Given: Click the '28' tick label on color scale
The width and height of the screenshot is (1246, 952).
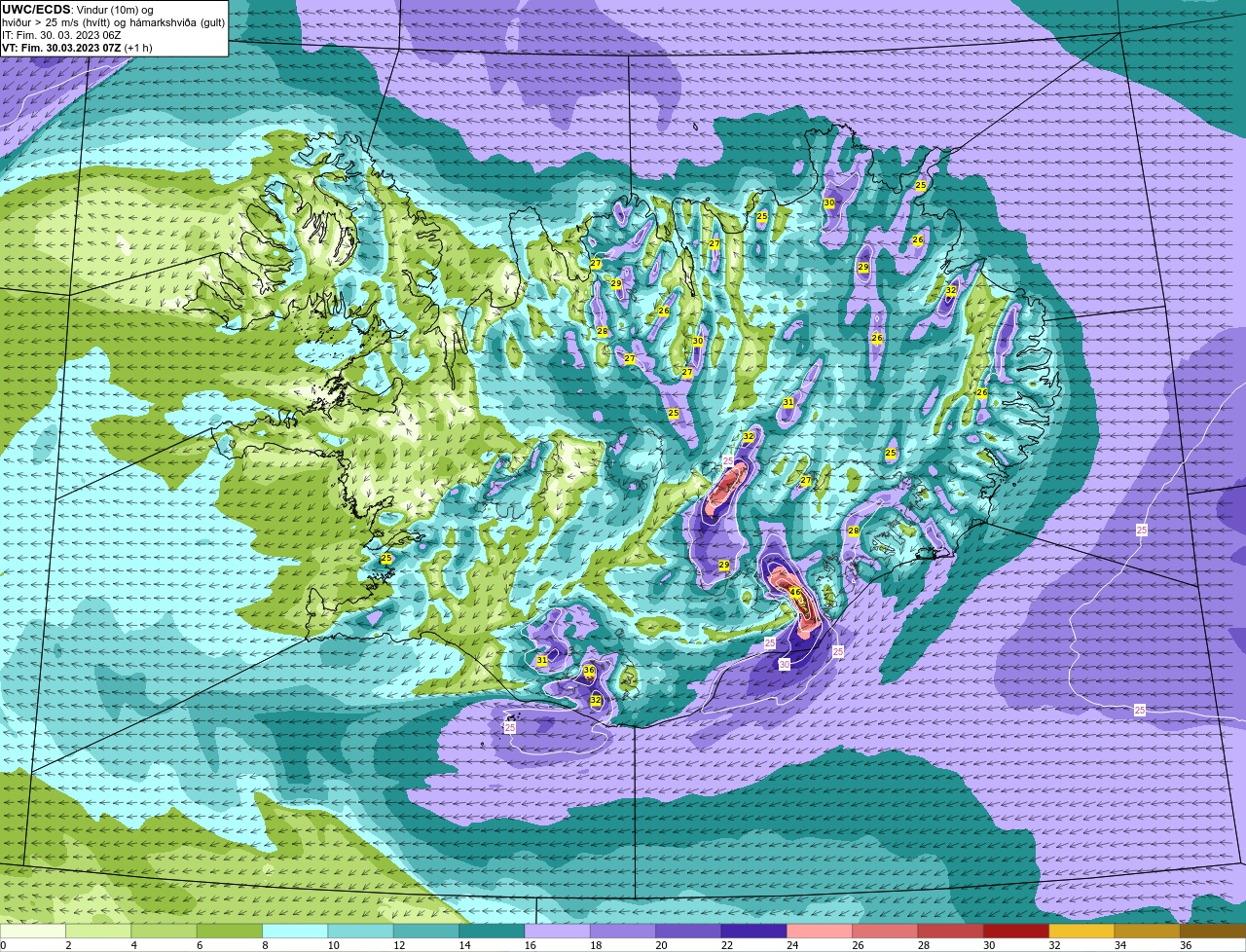Looking at the screenshot, I should pos(924,945).
